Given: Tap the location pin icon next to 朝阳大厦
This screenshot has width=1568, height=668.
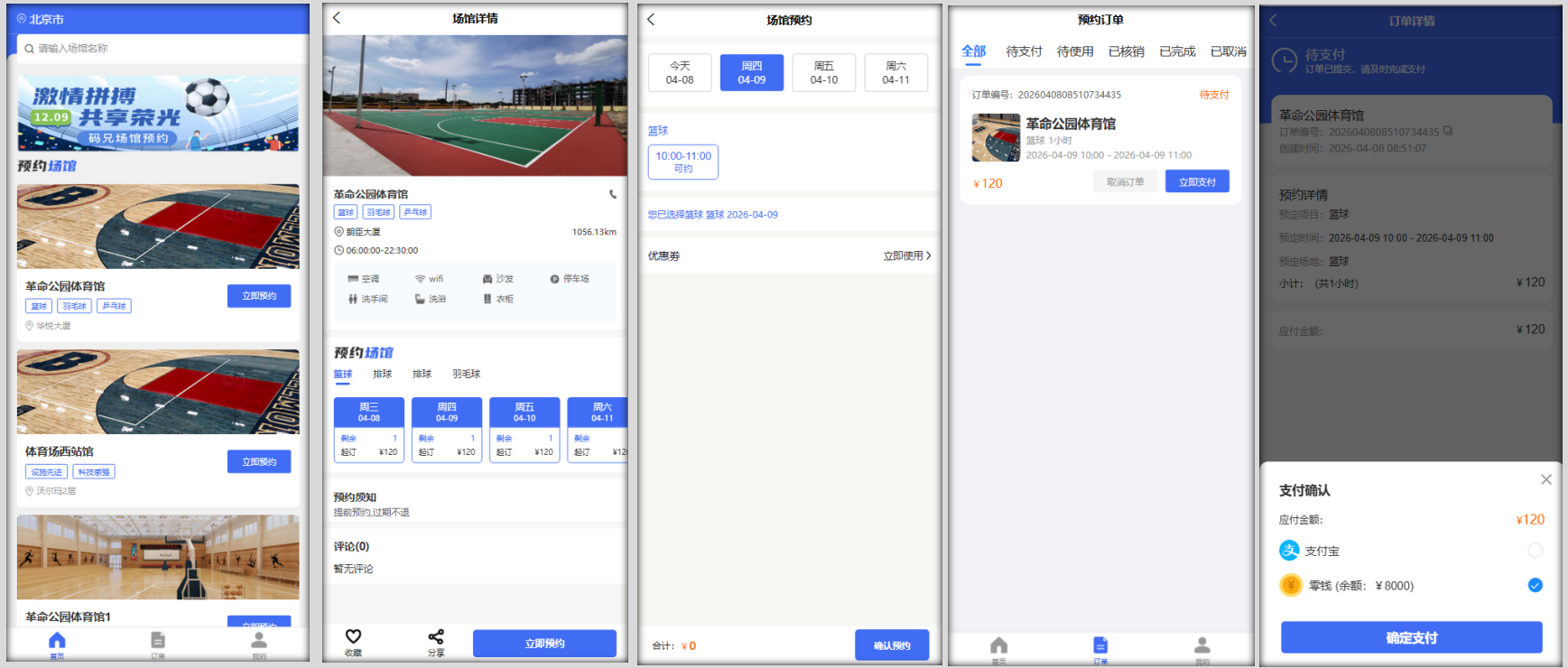Looking at the screenshot, I should [339, 232].
